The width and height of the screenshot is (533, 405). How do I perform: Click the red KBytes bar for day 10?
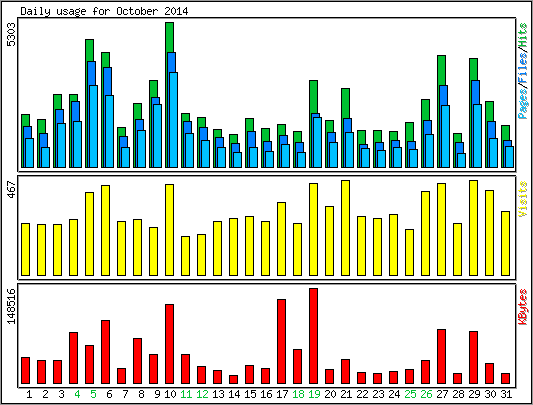coord(170,344)
